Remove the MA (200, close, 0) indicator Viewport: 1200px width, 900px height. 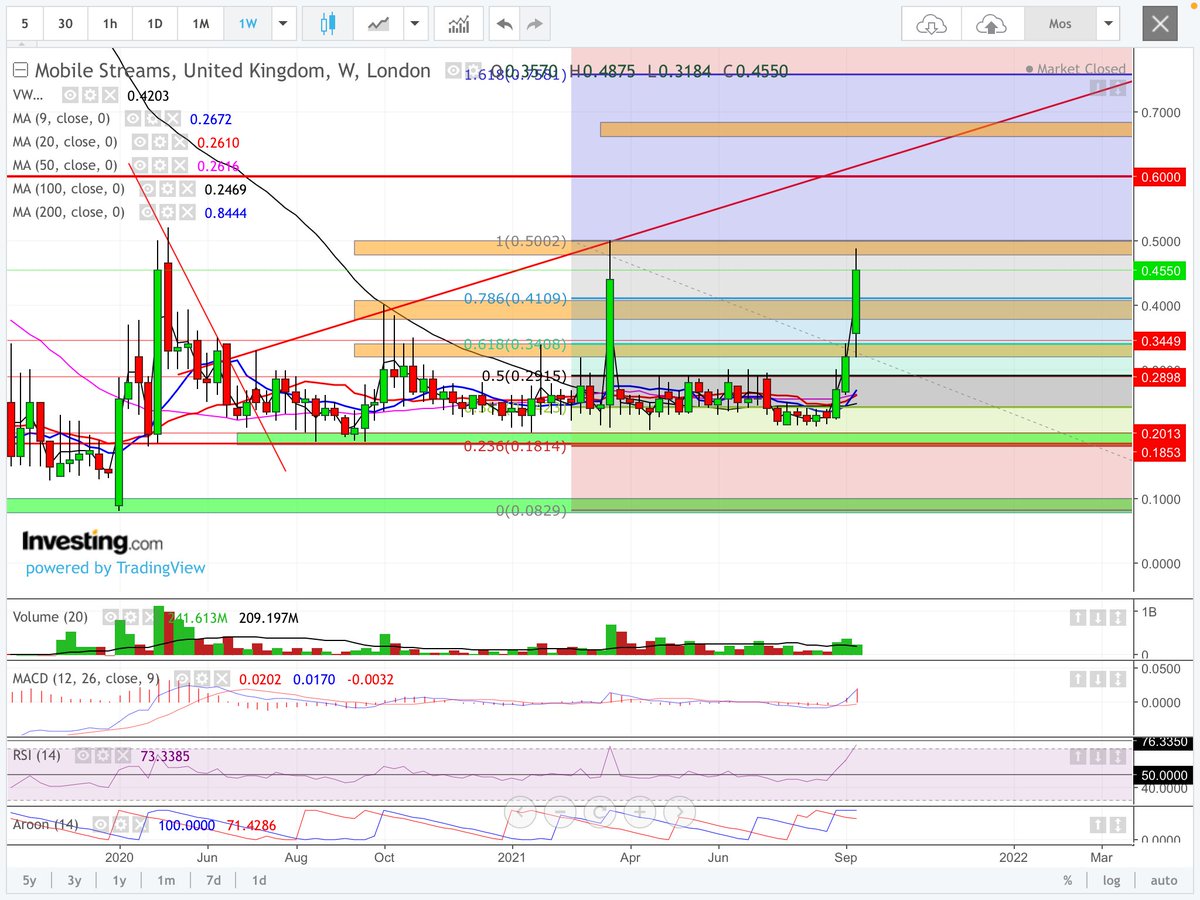(x=187, y=212)
